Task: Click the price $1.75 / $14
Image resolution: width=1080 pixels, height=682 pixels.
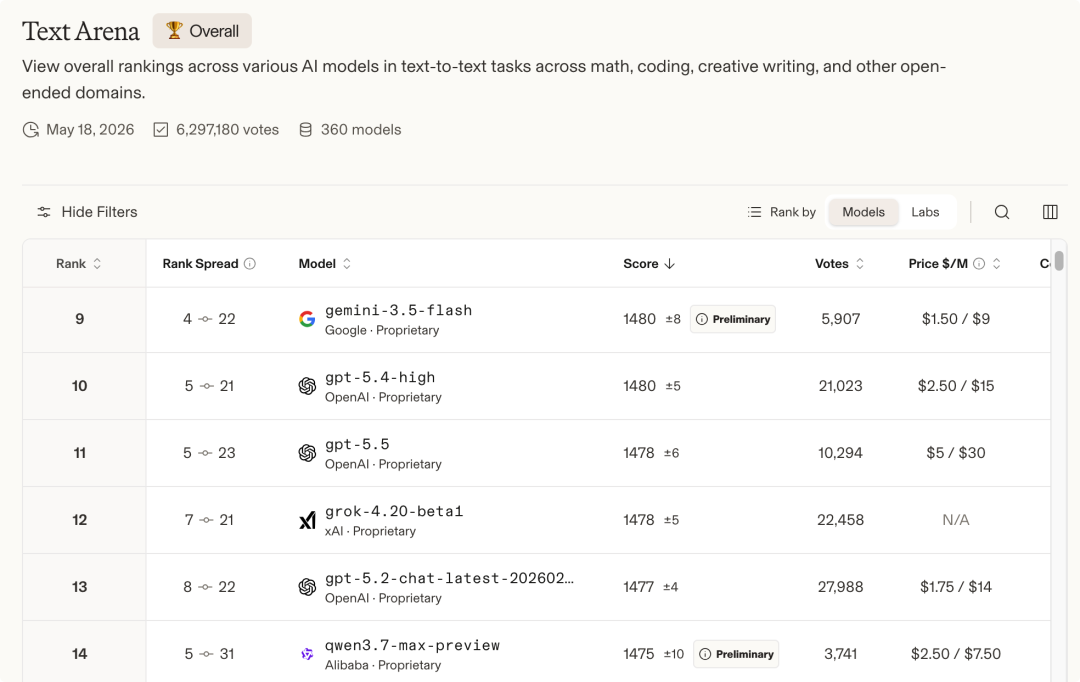Action: pyautogui.click(x=955, y=587)
